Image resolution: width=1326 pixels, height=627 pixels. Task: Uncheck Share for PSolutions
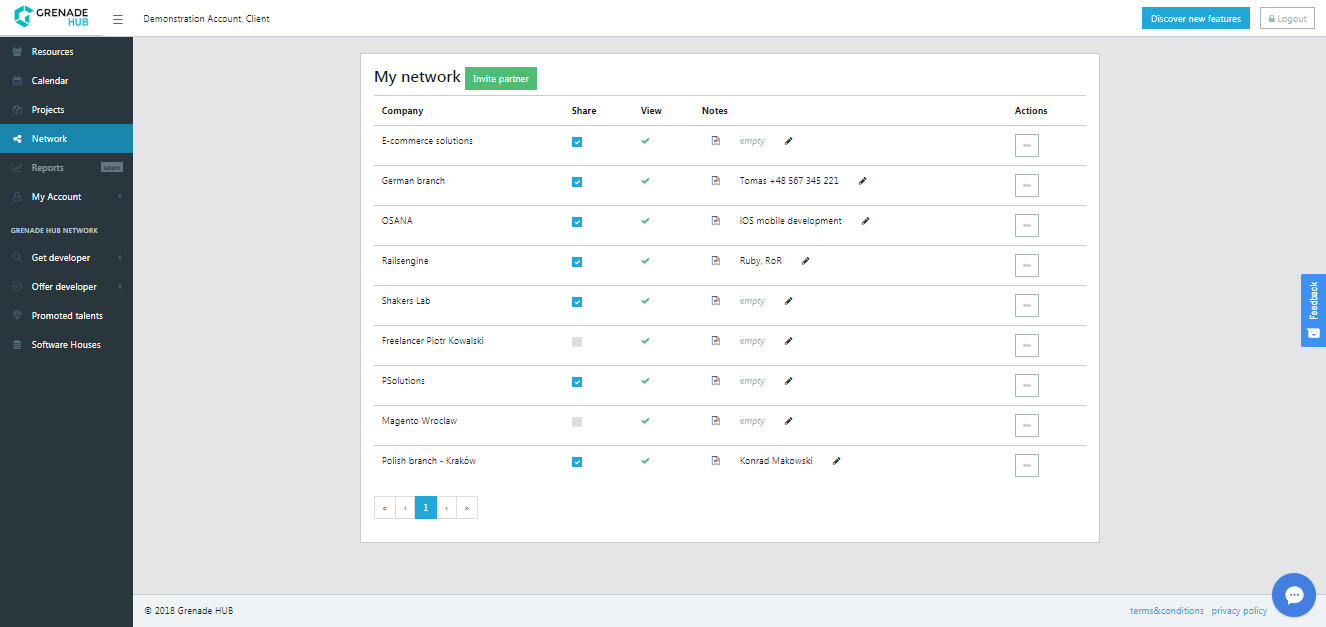pyautogui.click(x=577, y=382)
